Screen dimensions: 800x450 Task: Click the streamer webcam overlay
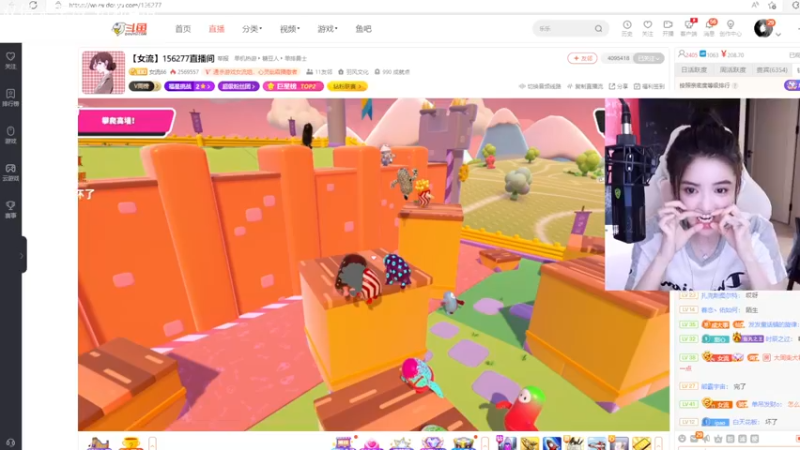tap(702, 194)
